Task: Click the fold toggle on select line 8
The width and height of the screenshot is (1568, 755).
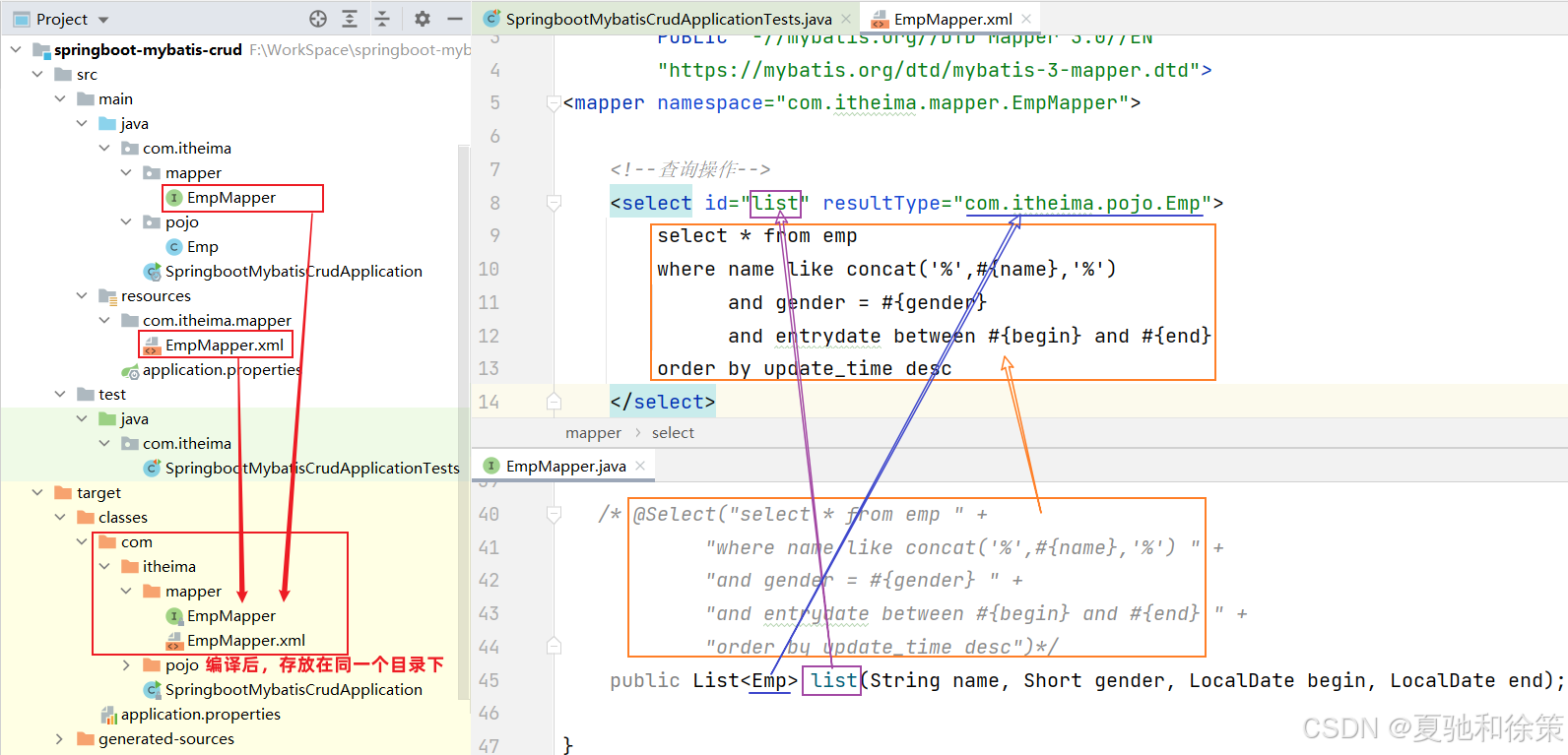Action: point(555,203)
